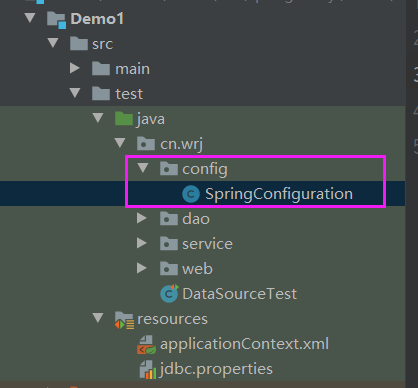418x388 pixels.
Task: Collapse the Demo1 project node
Action: (x=30, y=18)
